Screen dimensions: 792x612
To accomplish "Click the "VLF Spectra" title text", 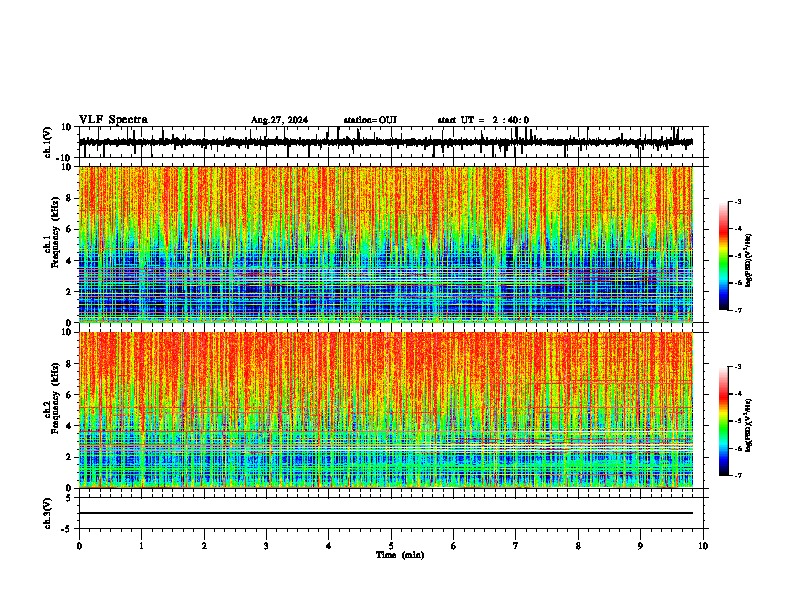I will click(113, 120).
